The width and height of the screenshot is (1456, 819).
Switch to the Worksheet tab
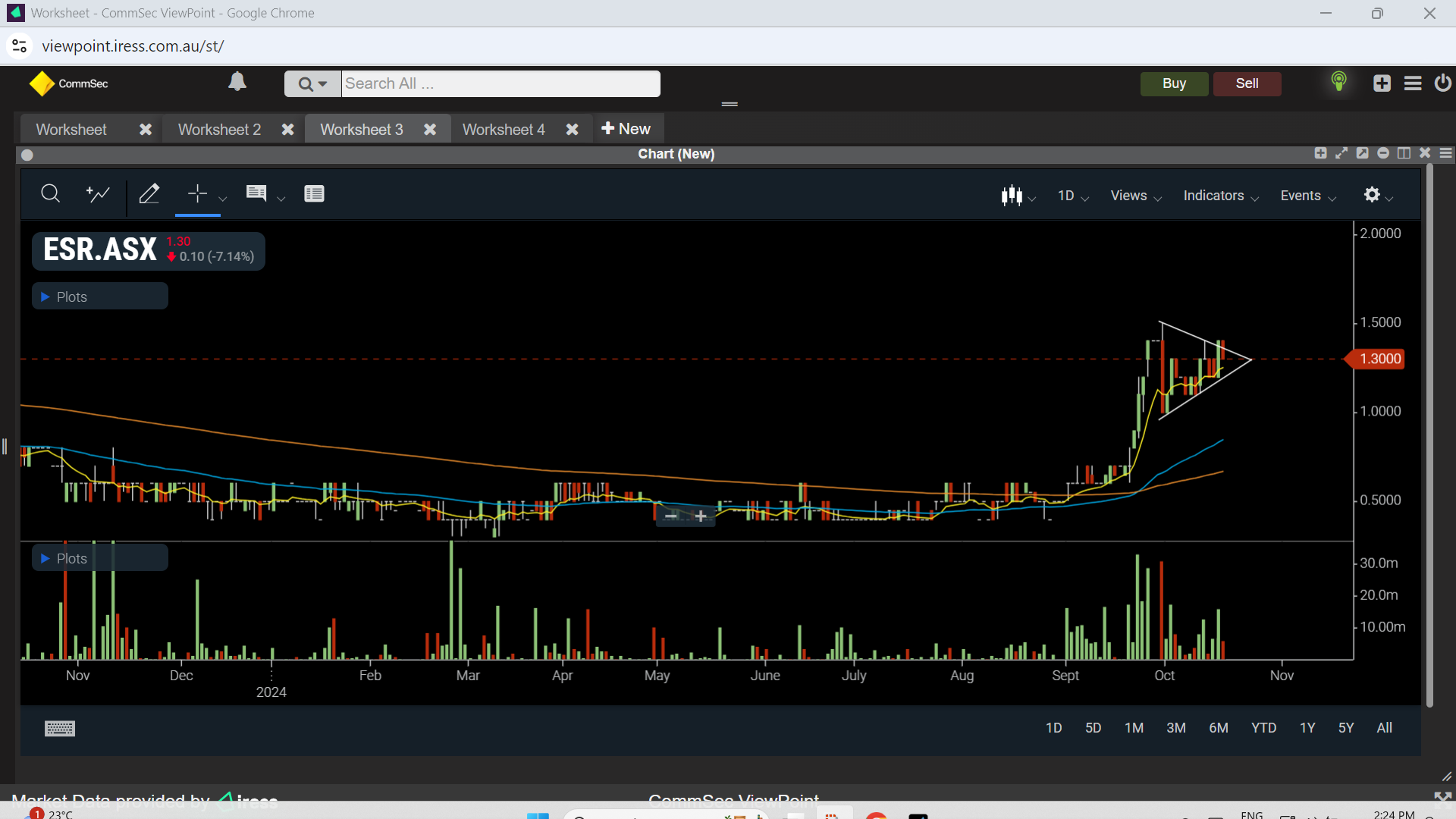[71, 130]
